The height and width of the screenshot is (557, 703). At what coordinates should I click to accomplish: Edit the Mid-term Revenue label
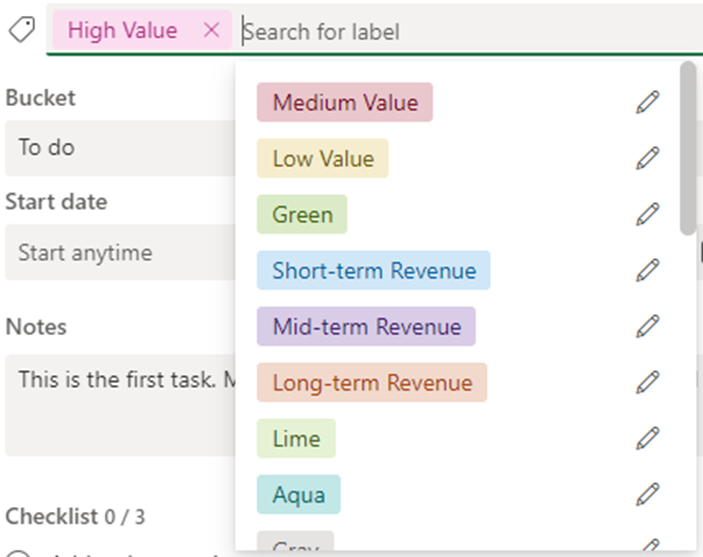click(648, 326)
